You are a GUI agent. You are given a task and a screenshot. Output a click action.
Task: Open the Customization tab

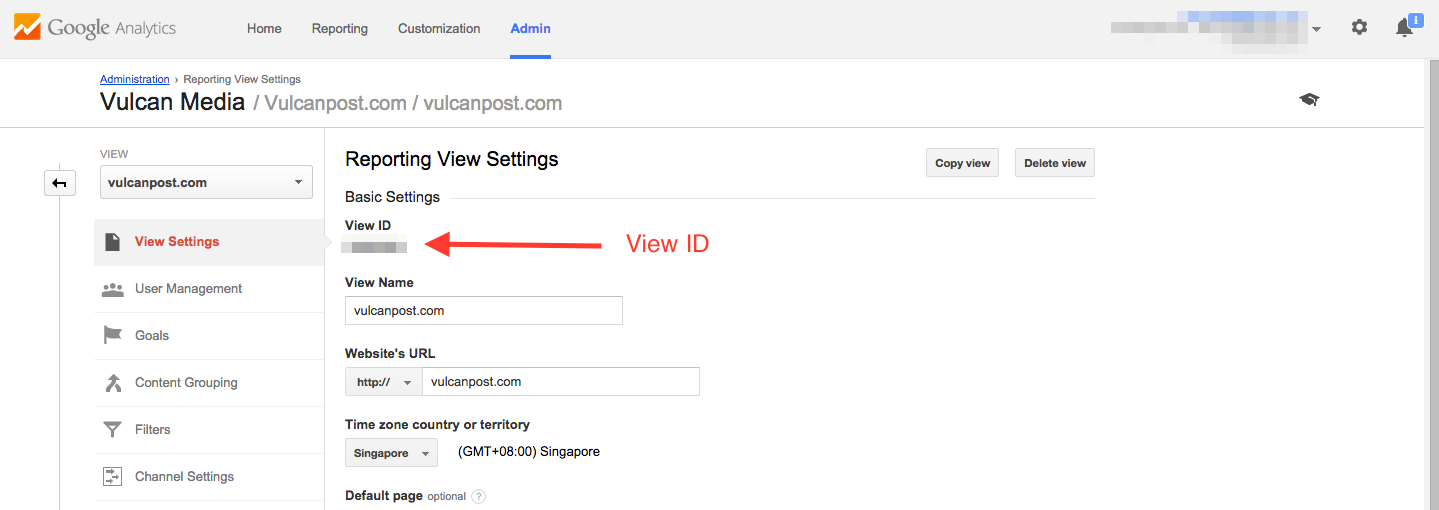[439, 28]
